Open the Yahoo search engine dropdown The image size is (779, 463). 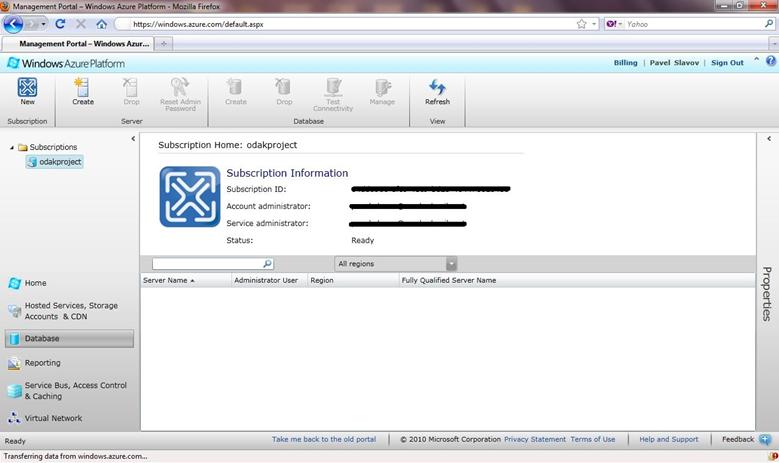point(614,24)
